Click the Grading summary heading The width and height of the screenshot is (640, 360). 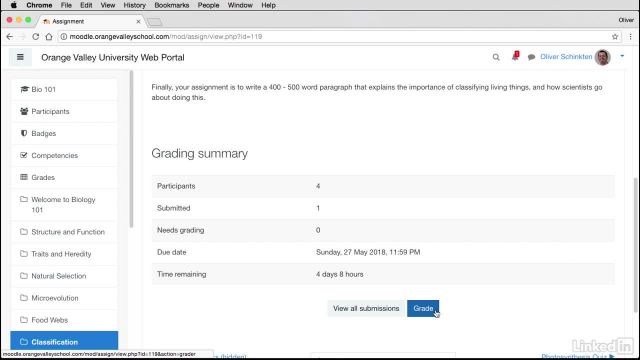[x=200, y=153]
